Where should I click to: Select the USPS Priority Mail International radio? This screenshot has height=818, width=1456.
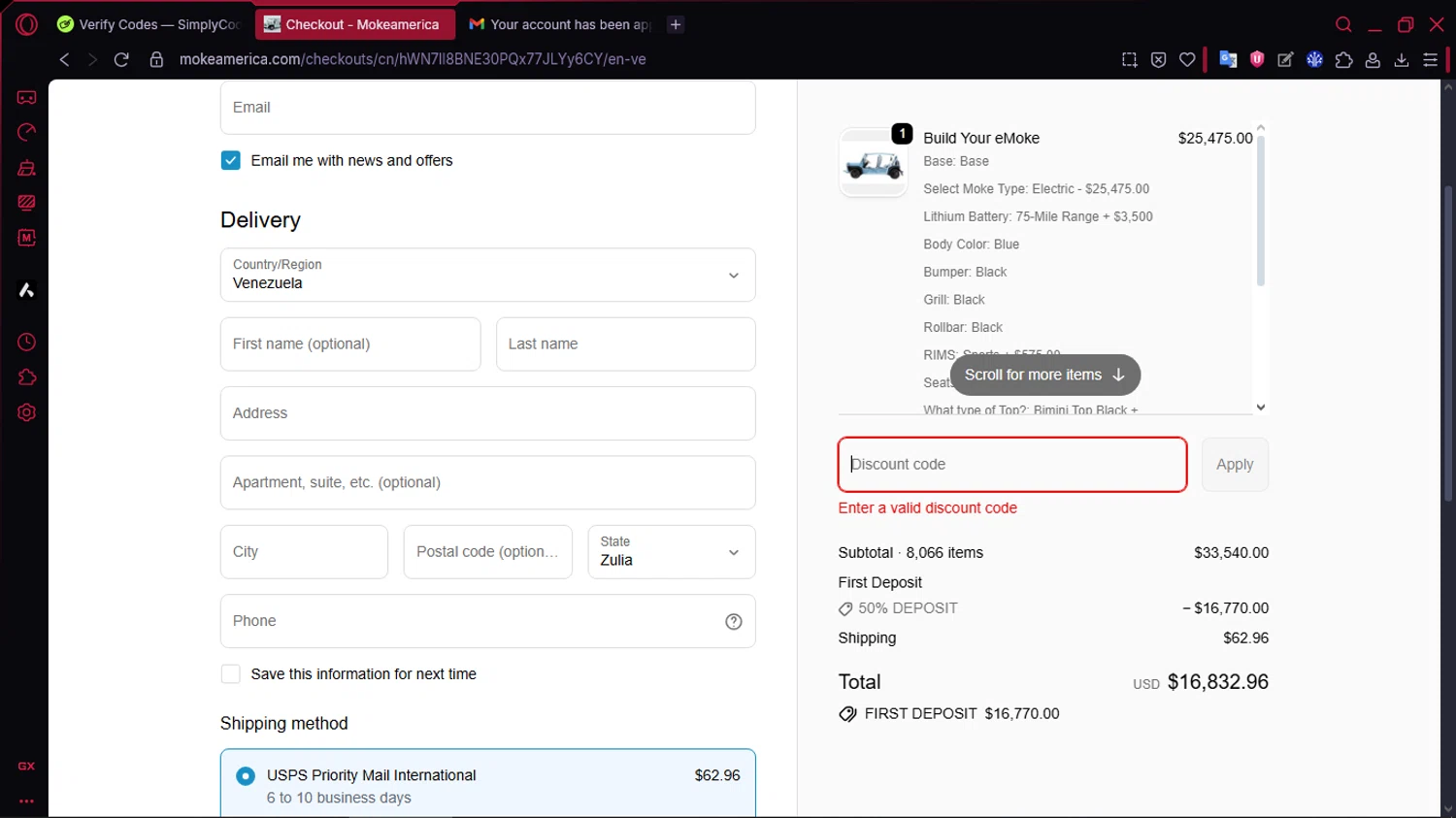[x=246, y=775]
